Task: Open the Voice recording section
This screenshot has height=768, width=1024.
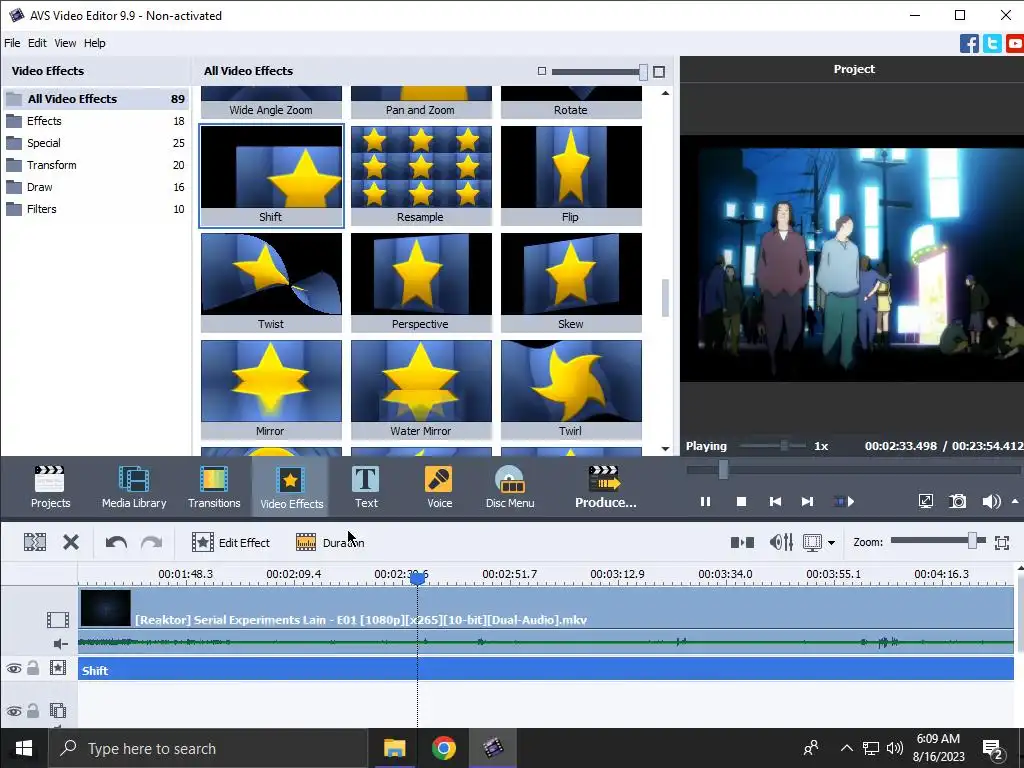Action: tap(439, 487)
